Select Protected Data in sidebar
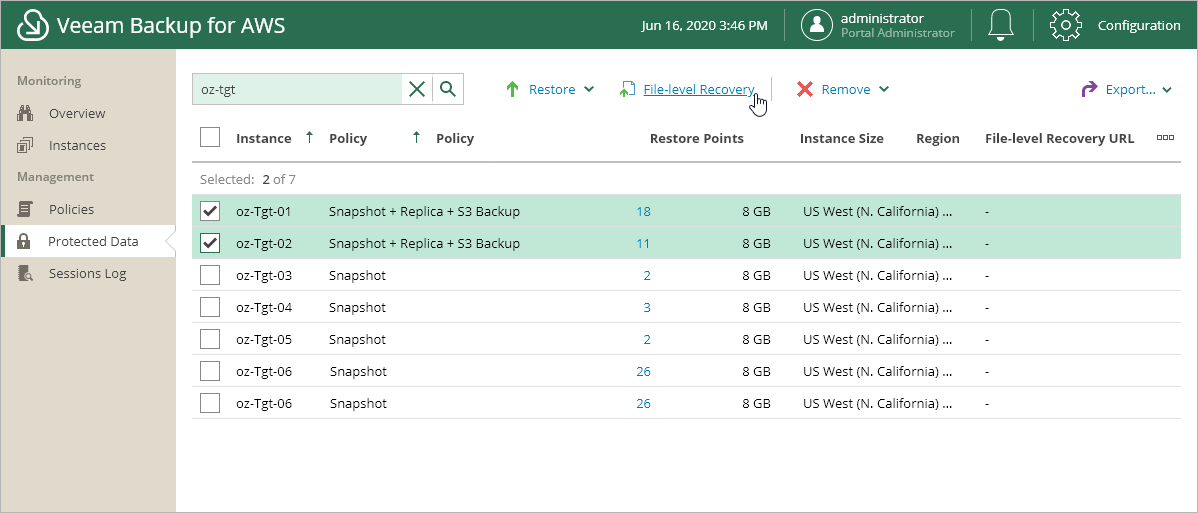The image size is (1198, 513). click(93, 242)
